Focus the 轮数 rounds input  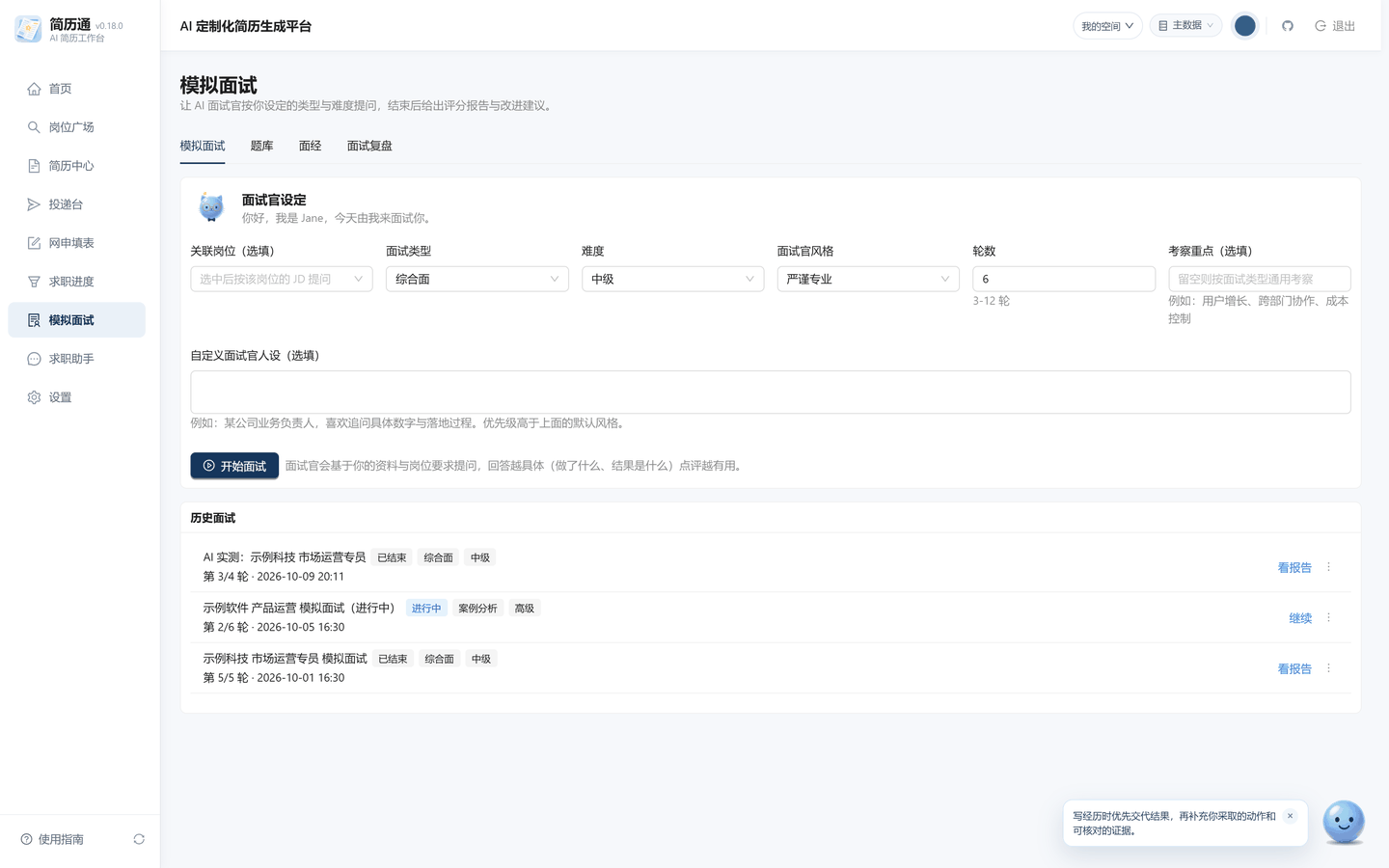(1064, 279)
